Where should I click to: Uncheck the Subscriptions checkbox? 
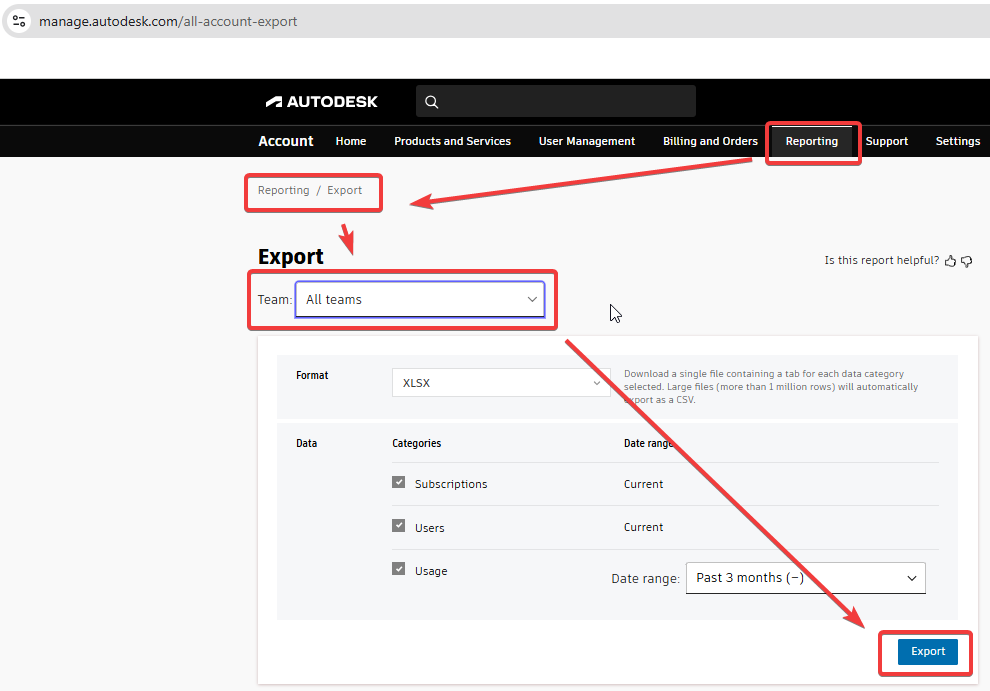point(398,483)
